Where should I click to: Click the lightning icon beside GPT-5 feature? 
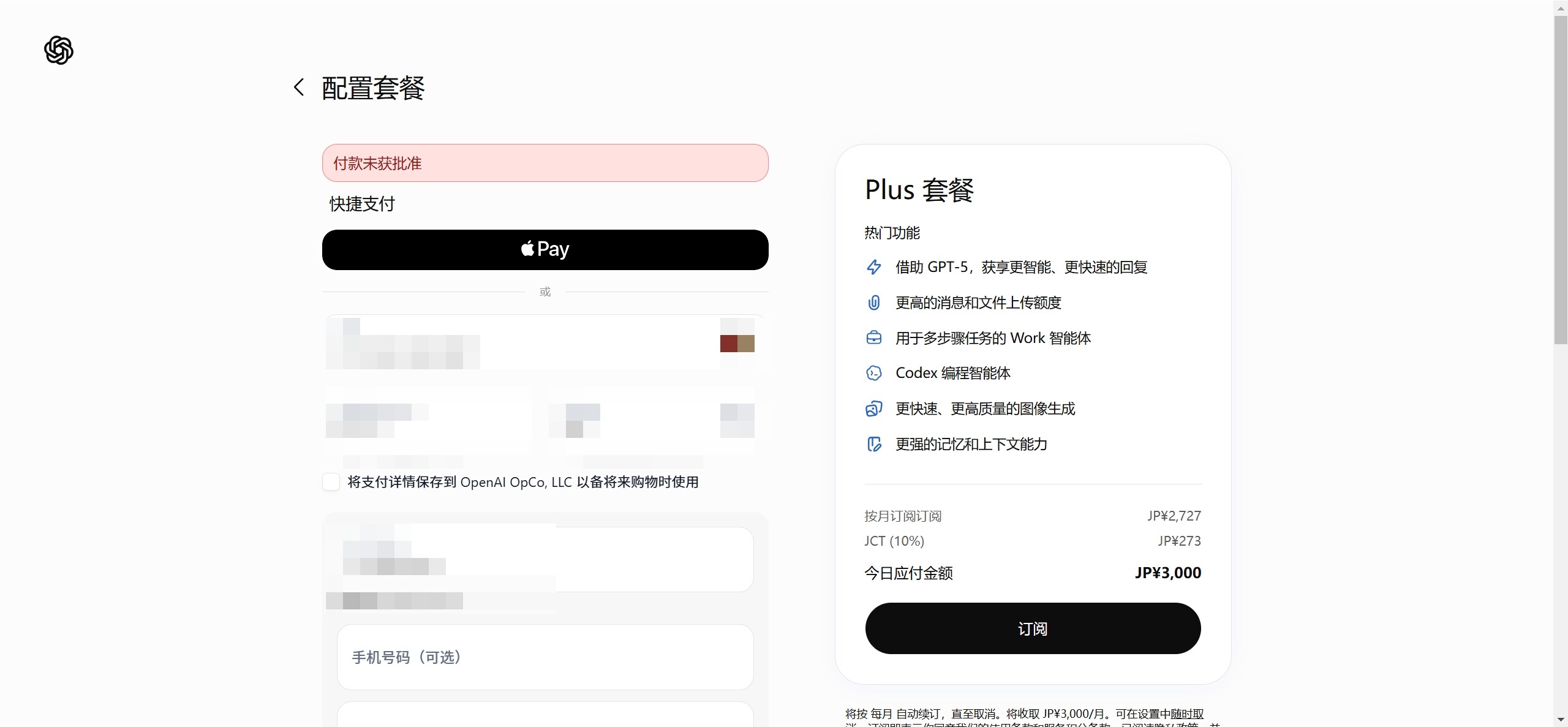(x=874, y=267)
